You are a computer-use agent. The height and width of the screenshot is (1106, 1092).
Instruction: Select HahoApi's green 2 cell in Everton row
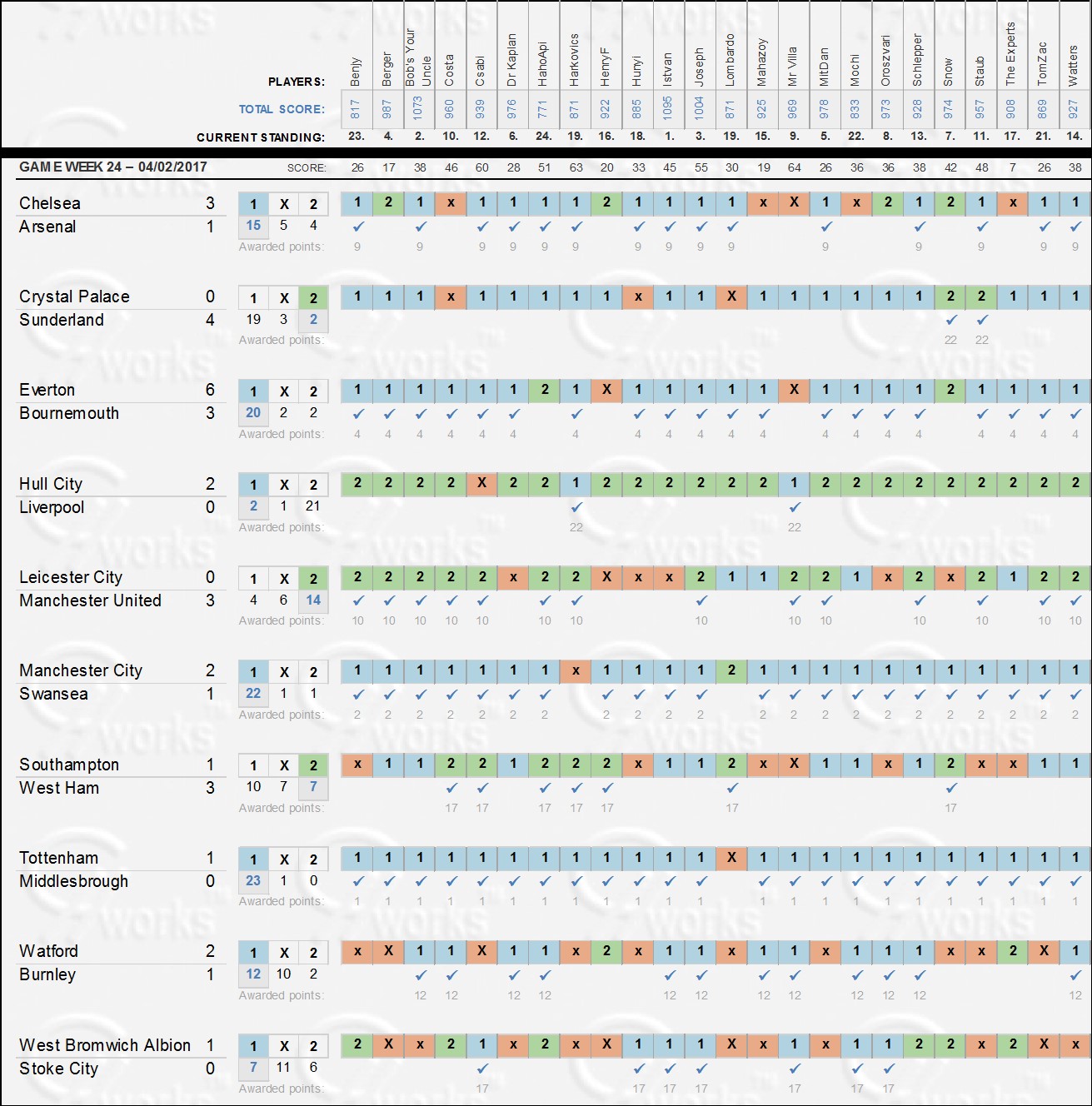pyautogui.click(x=545, y=390)
